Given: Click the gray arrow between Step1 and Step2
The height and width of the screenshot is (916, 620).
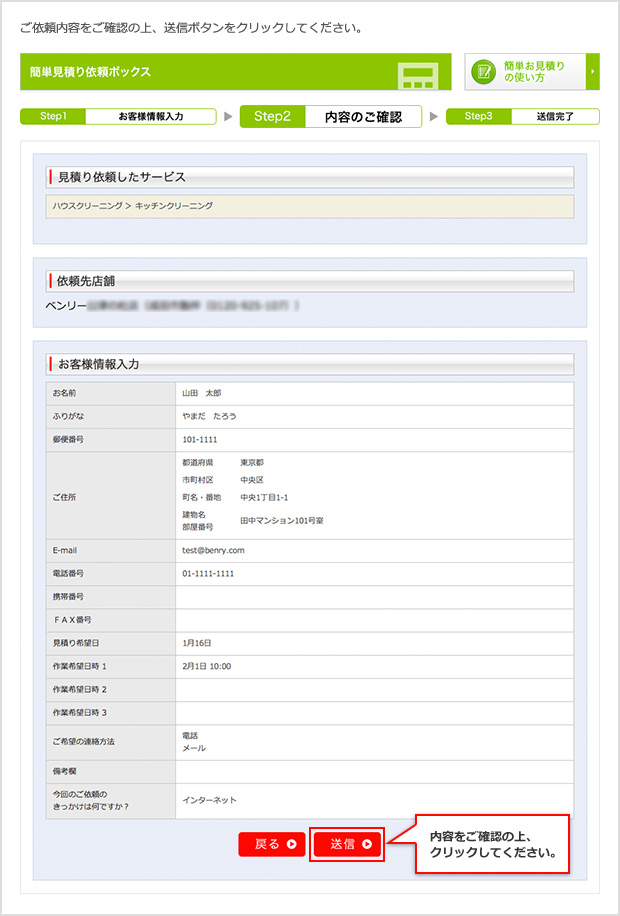Looking at the screenshot, I should pos(229,117).
